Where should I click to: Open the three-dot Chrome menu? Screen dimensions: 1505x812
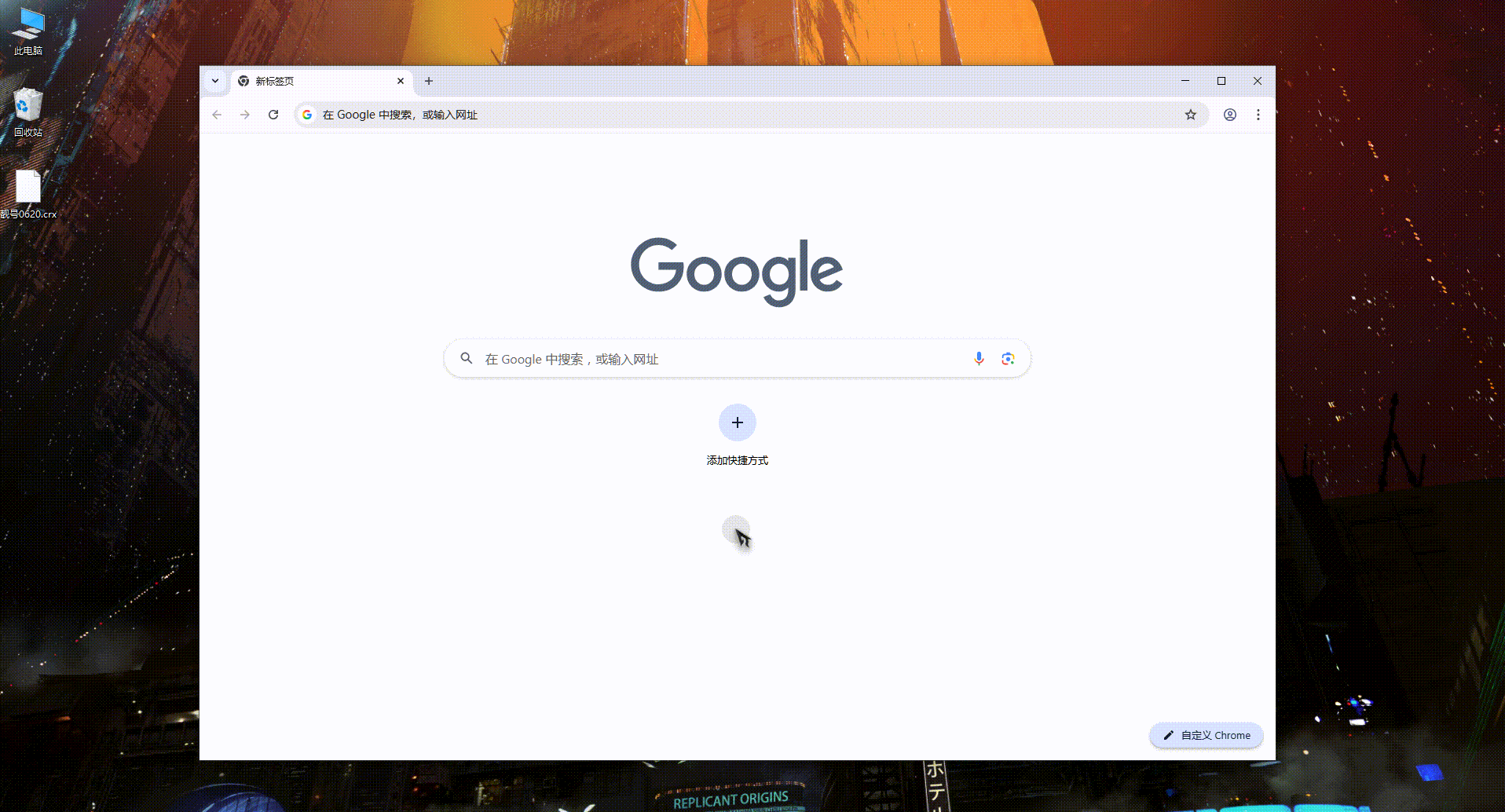click(1258, 115)
